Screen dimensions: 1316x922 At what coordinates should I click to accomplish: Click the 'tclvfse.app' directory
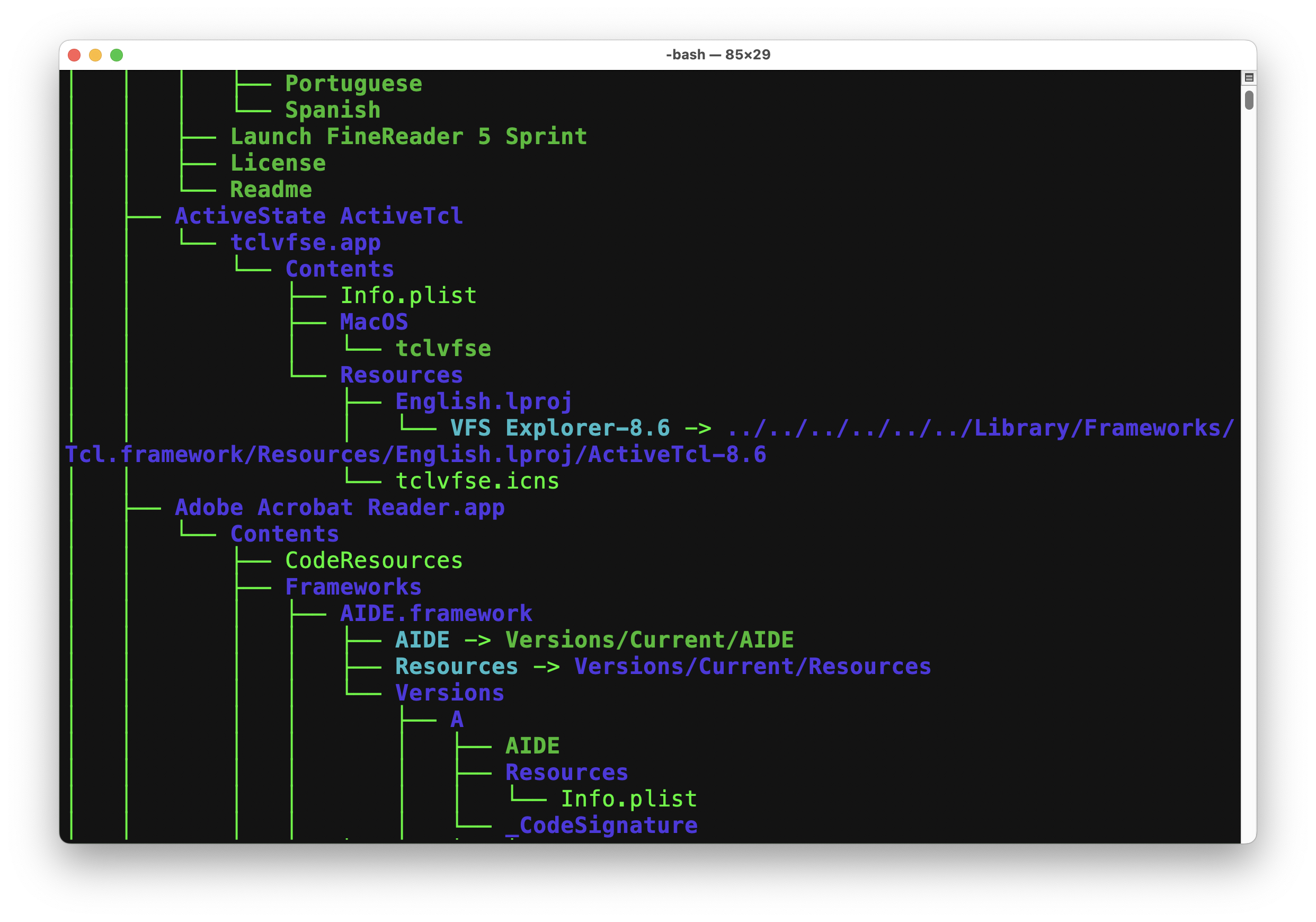click(306, 243)
